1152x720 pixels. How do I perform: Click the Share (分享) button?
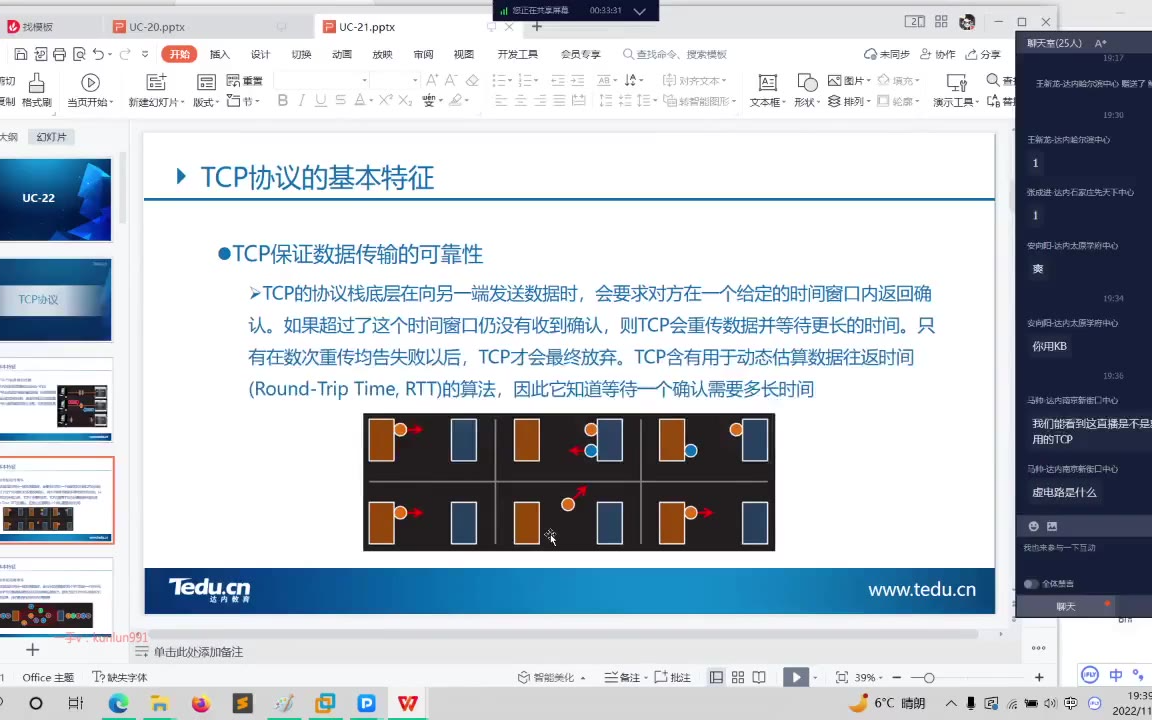click(984, 54)
